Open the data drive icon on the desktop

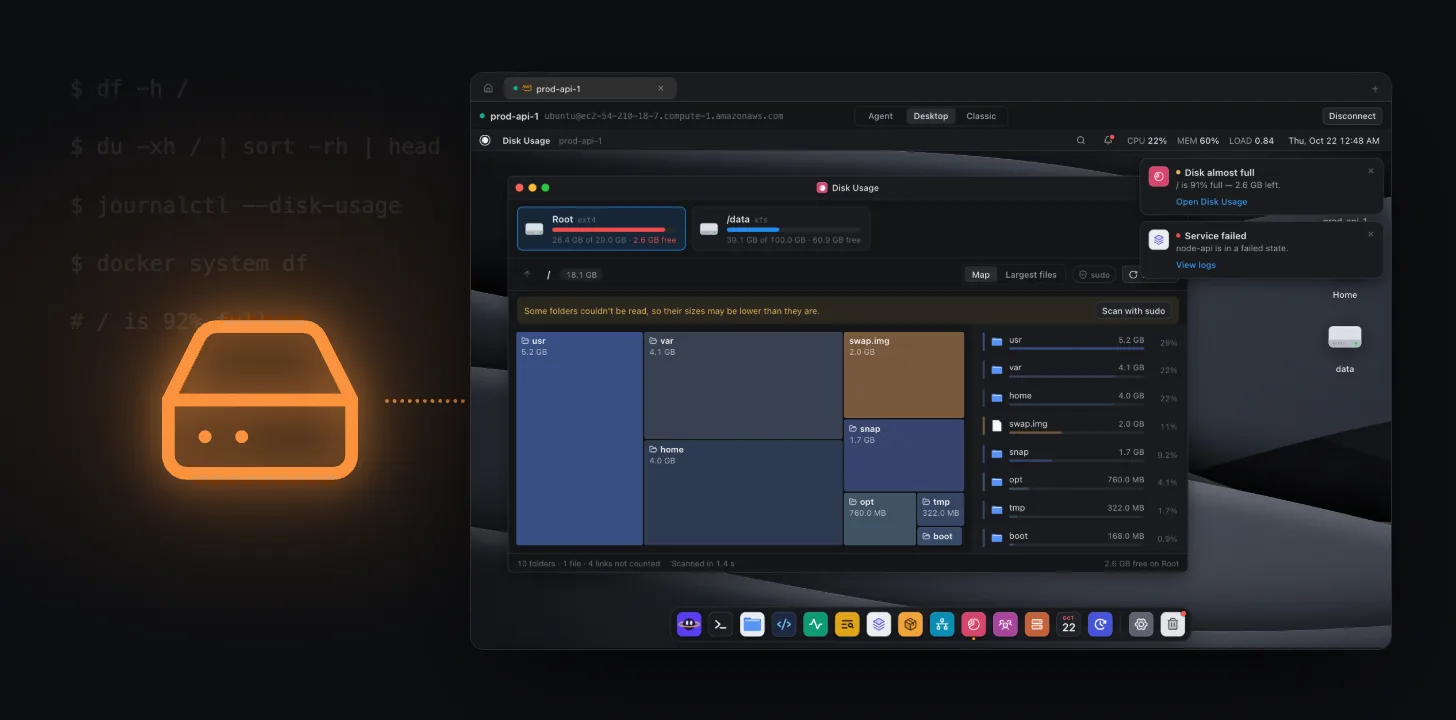(x=1345, y=338)
